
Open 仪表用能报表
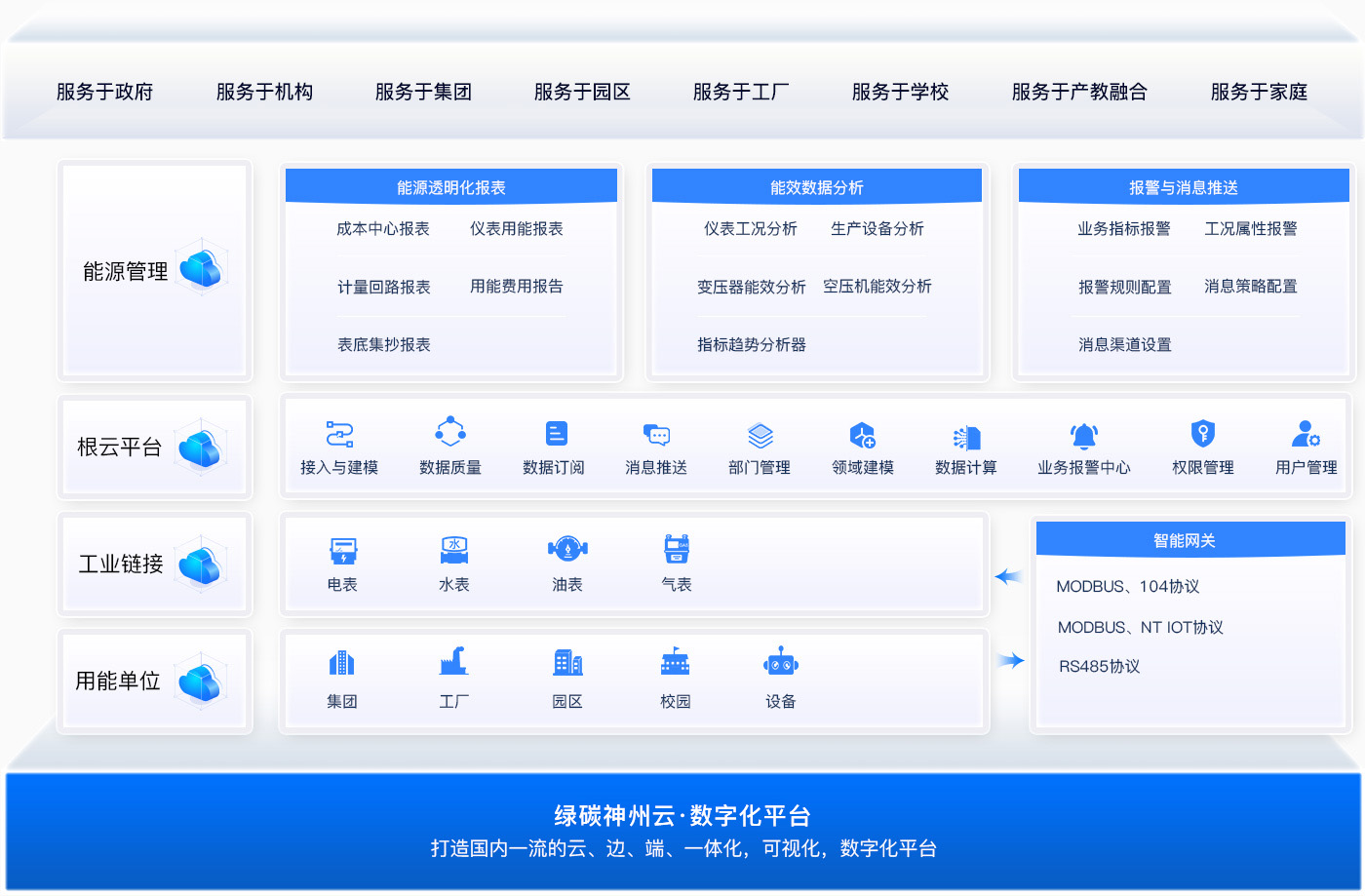click(517, 228)
